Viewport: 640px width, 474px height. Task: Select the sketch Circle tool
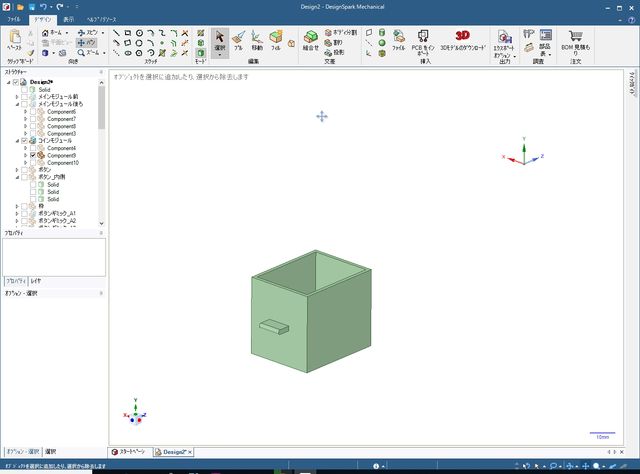pyautogui.click(x=139, y=33)
